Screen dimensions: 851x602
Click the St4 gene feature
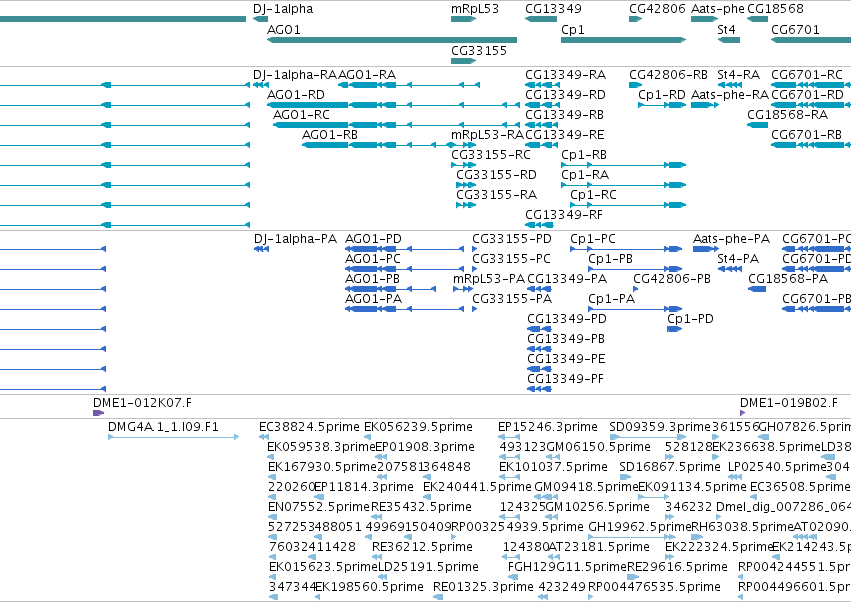pyautogui.click(x=729, y=40)
